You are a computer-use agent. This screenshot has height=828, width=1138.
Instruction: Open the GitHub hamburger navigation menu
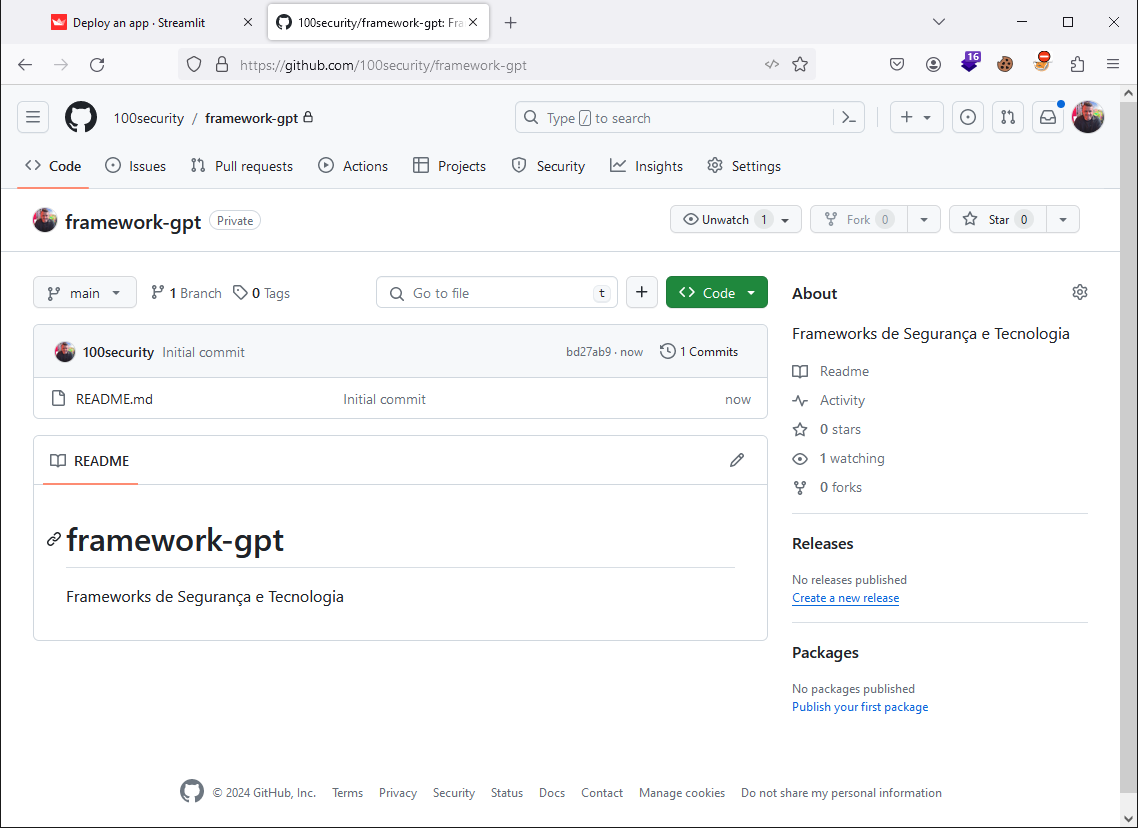[33, 117]
